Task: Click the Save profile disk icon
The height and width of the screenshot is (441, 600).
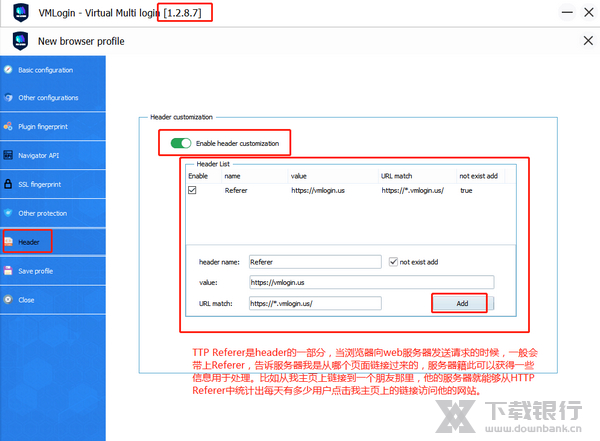Action: click(8, 271)
